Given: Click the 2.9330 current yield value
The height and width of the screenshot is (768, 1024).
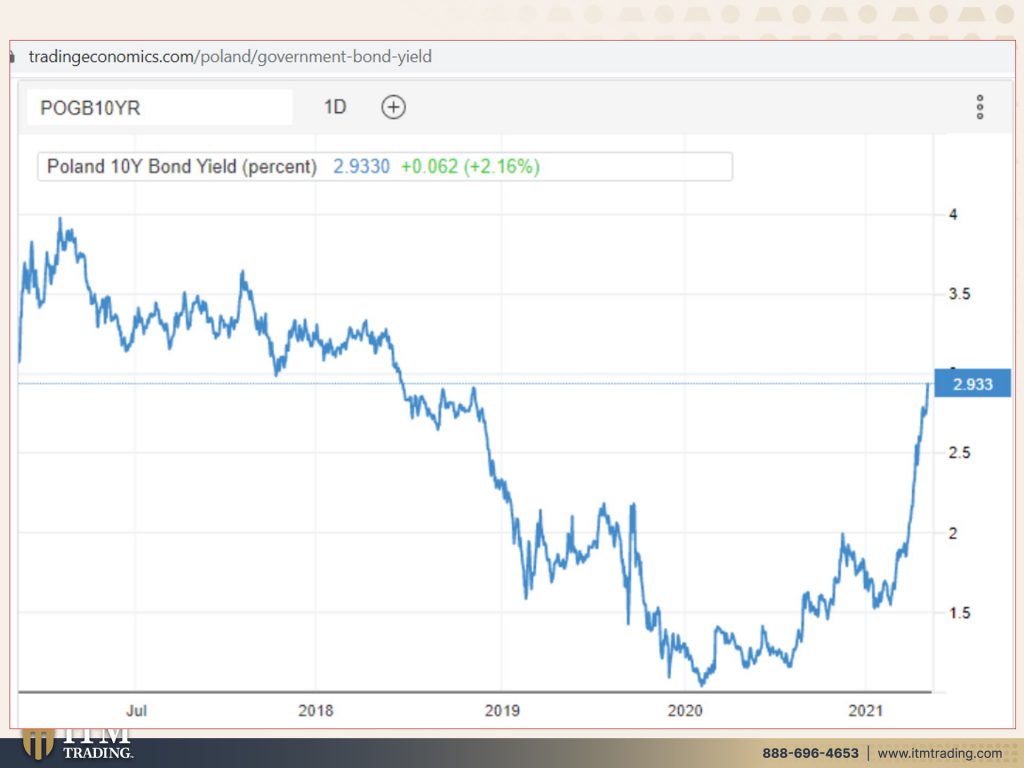Looking at the screenshot, I should [x=361, y=167].
